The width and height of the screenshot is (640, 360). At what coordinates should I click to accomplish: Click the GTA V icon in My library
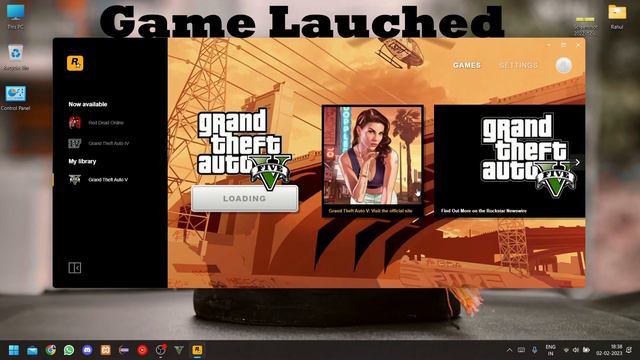(75, 180)
